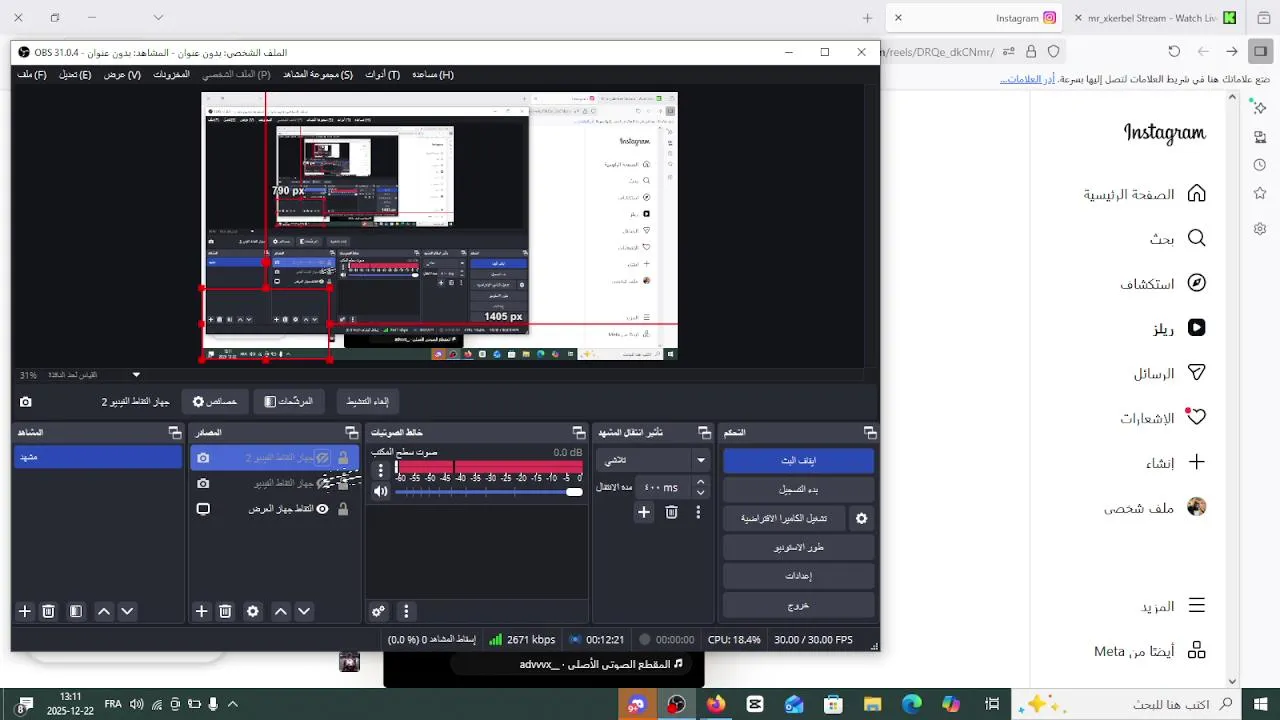Move source down in the Sources panel
Viewport: 1280px width, 720px height.
click(x=304, y=611)
